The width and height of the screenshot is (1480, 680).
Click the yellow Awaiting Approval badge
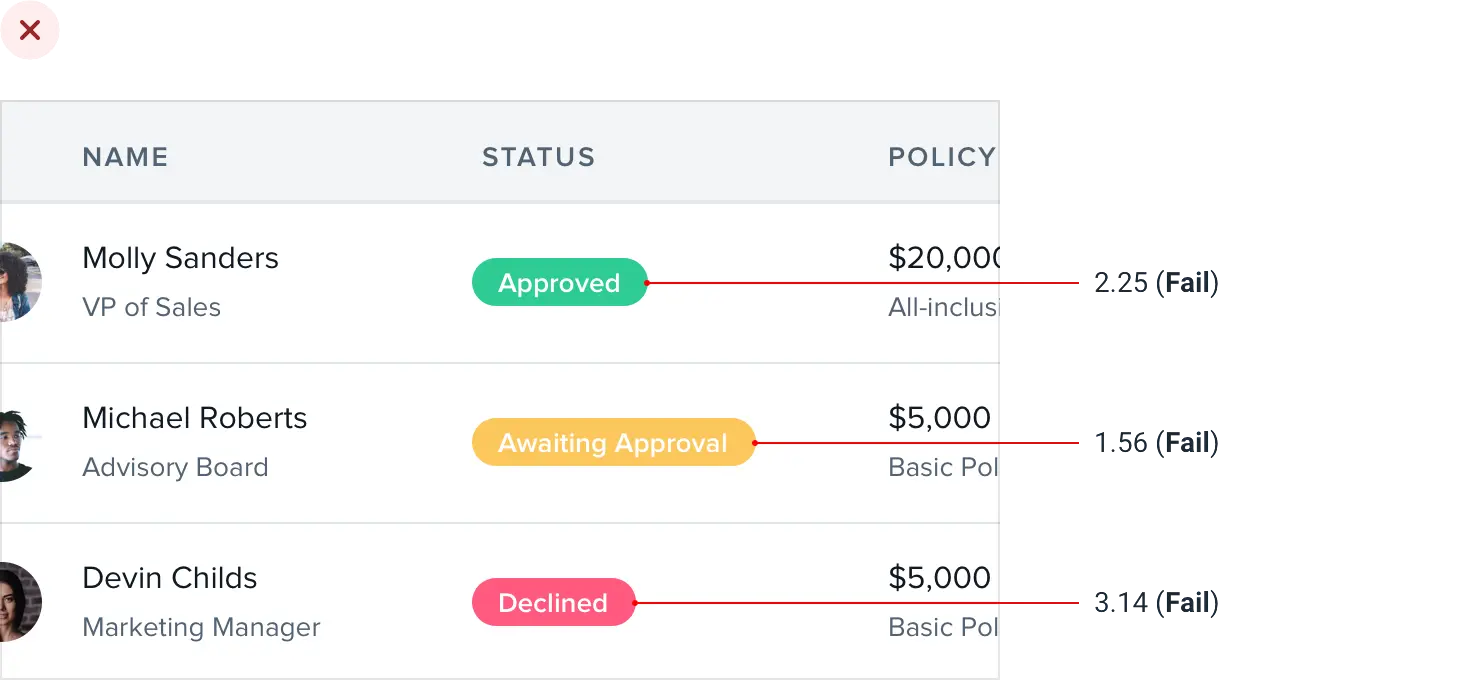613,443
